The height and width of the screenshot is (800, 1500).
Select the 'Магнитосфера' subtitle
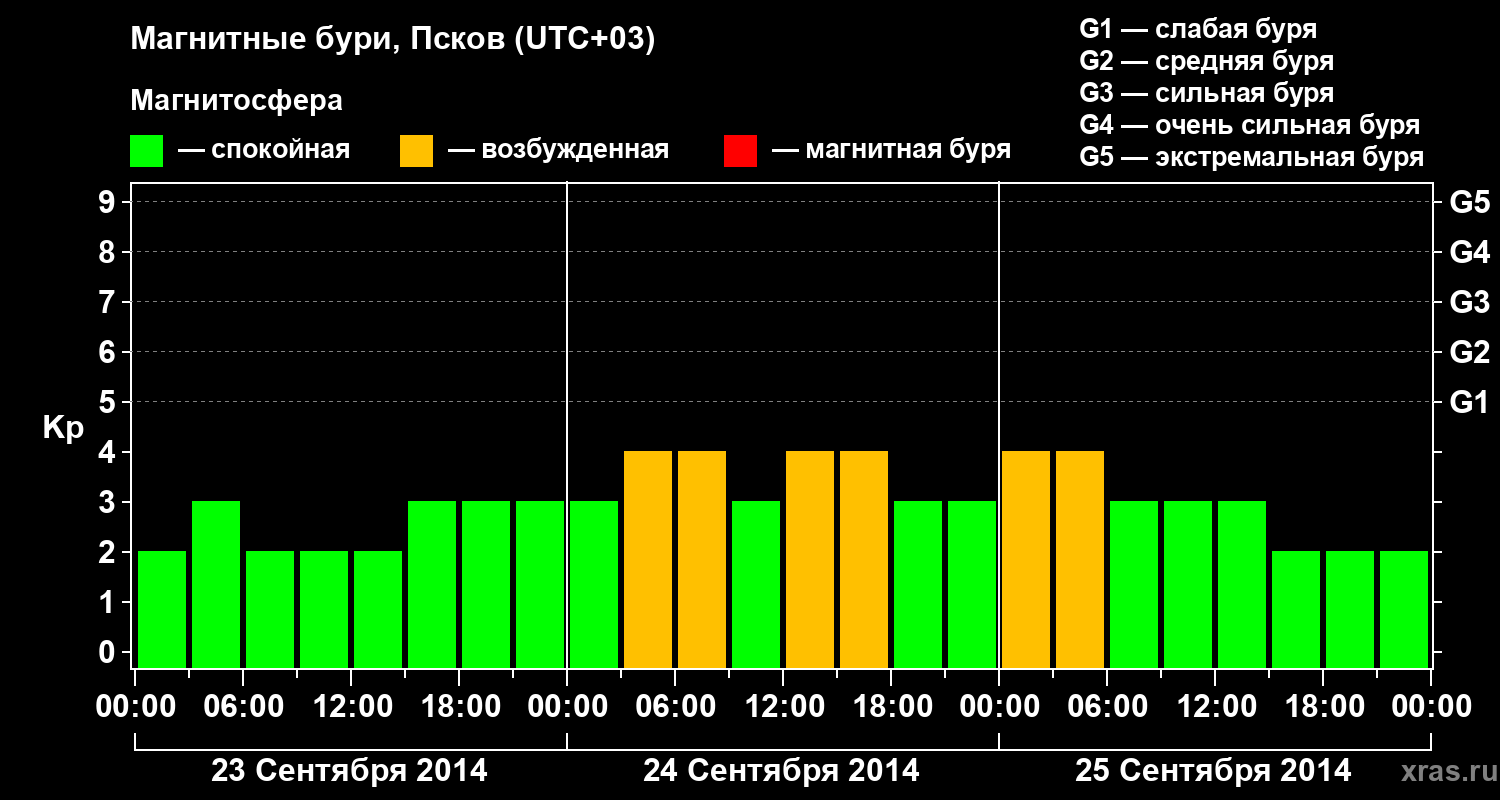coord(236,101)
